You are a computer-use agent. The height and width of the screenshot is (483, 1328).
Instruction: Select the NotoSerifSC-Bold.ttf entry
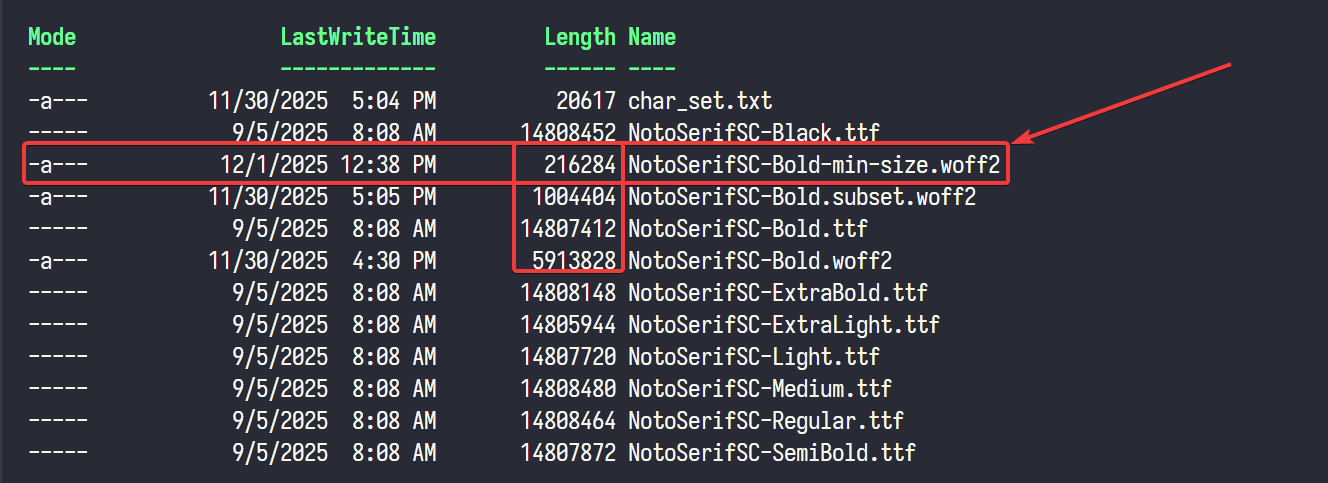(748, 229)
